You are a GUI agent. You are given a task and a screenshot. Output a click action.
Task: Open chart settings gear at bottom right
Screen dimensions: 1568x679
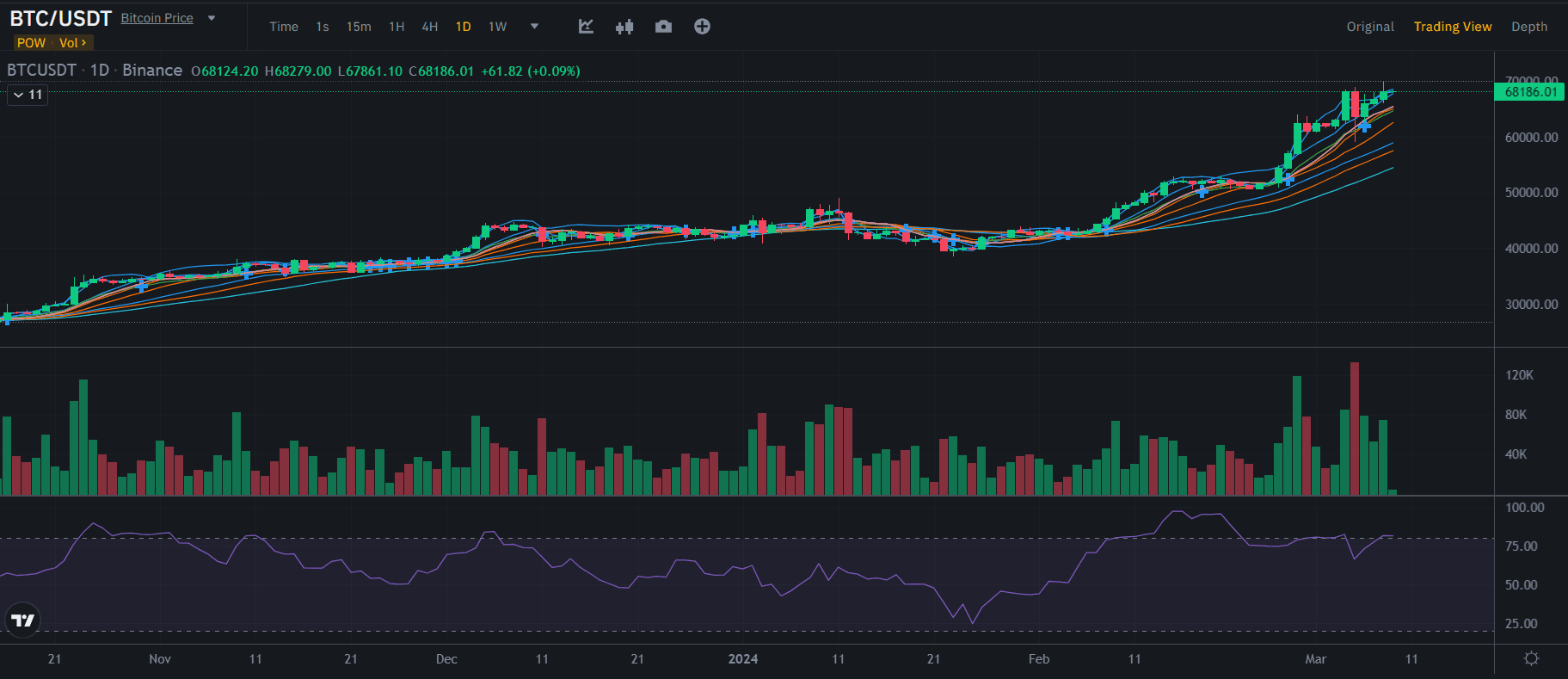click(x=1531, y=658)
